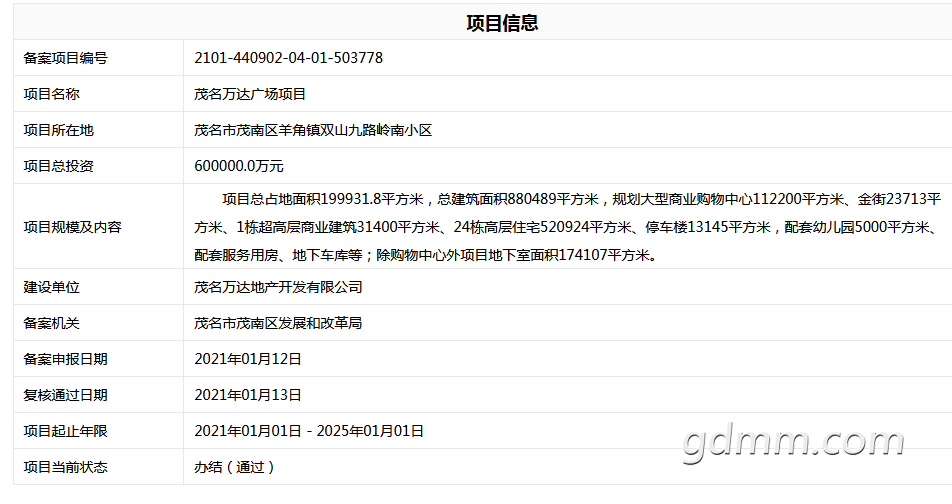
Task: Select the 项目总投资 label cell
Action: [x=98, y=165]
